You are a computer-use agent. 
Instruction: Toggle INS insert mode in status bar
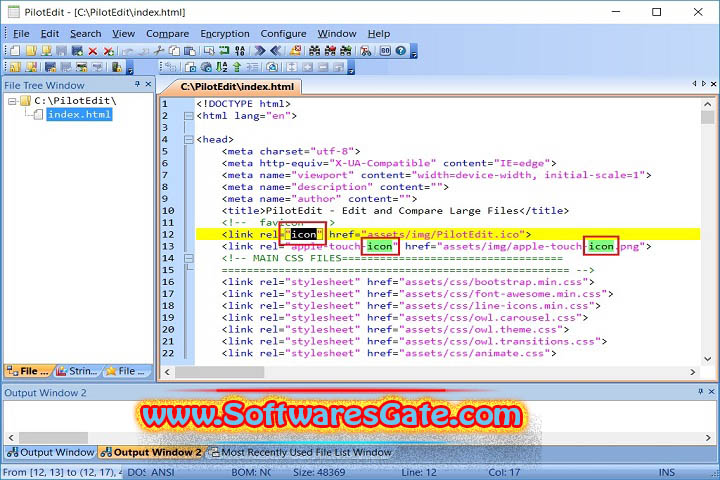(x=667, y=472)
